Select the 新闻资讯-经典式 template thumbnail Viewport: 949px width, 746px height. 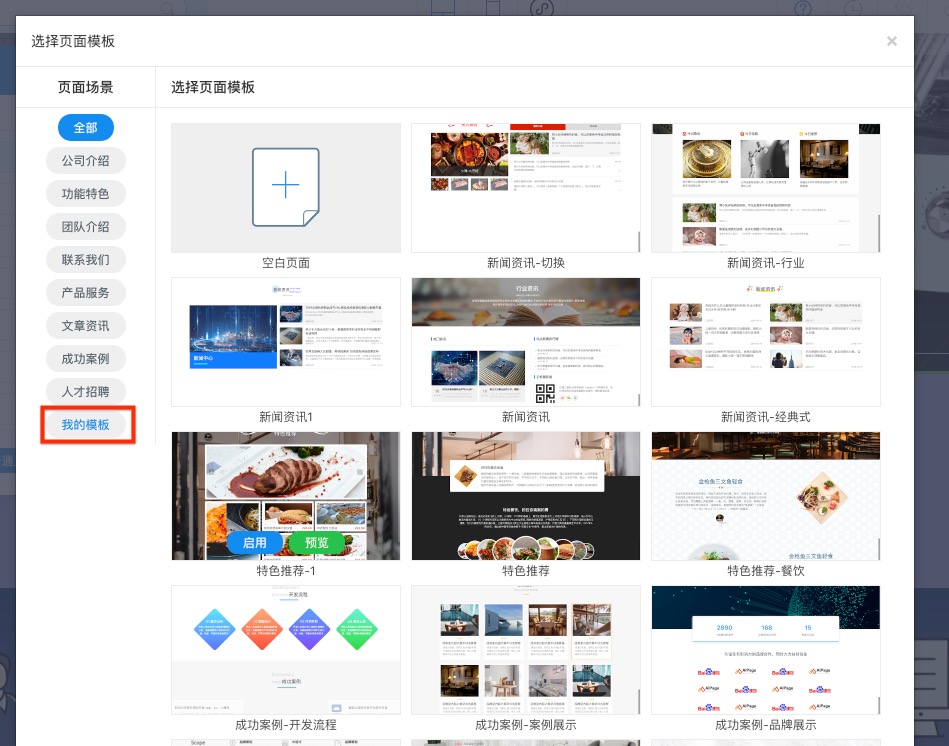(x=765, y=342)
